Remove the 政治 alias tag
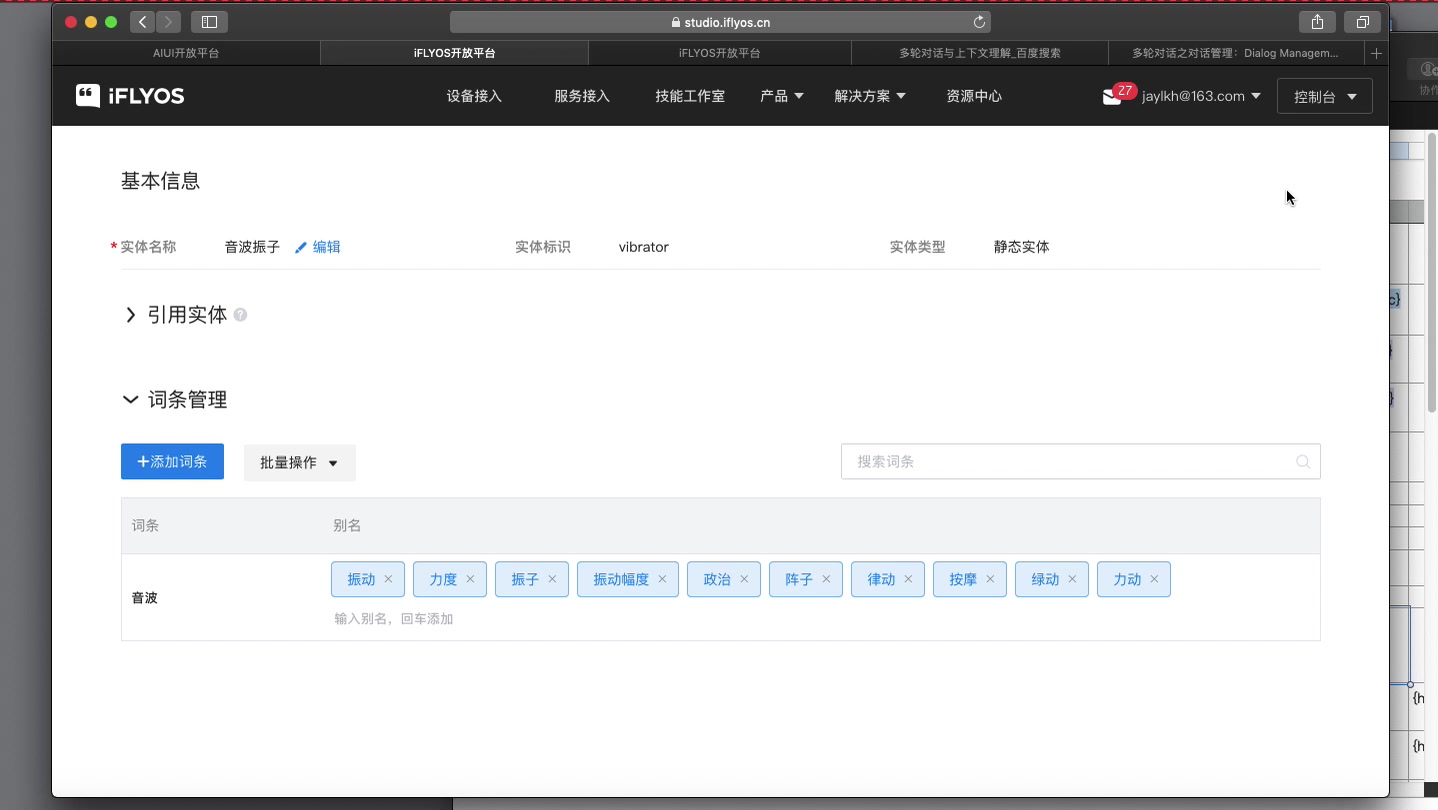1438x810 pixels. click(744, 579)
